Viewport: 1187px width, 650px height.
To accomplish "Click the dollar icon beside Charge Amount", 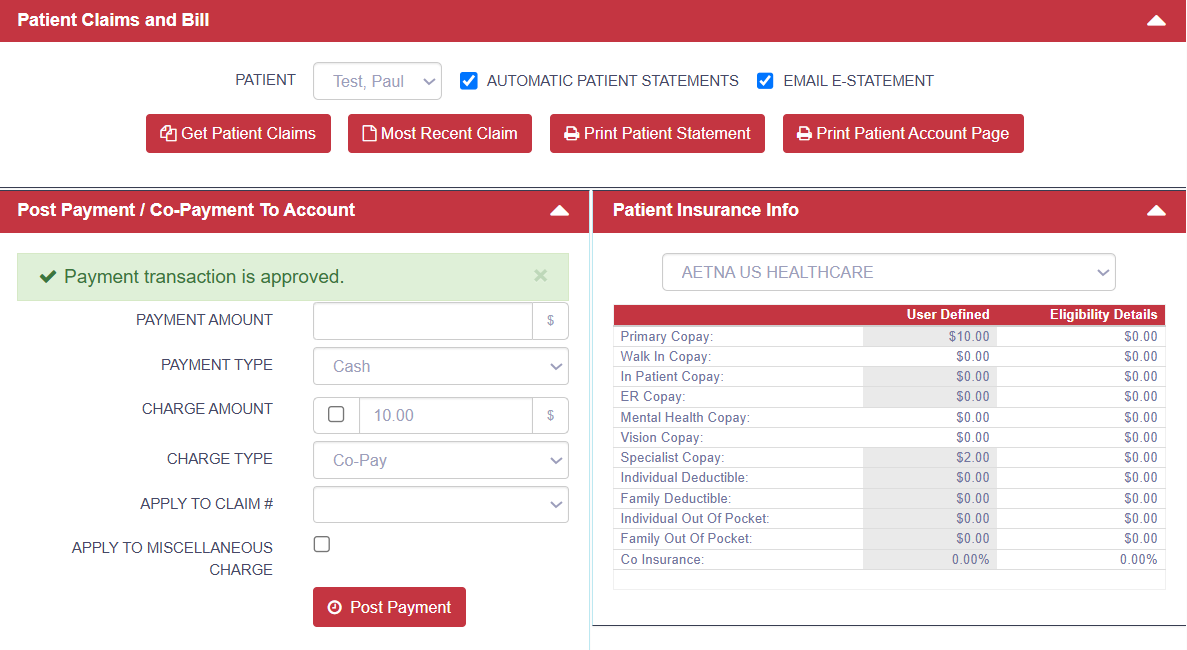I will 550,415.
